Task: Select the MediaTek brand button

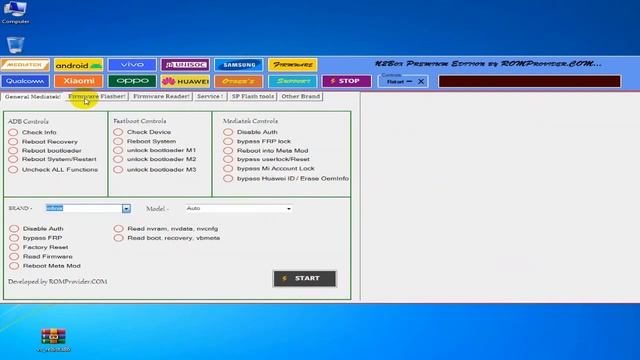Action: click(25, 65)
